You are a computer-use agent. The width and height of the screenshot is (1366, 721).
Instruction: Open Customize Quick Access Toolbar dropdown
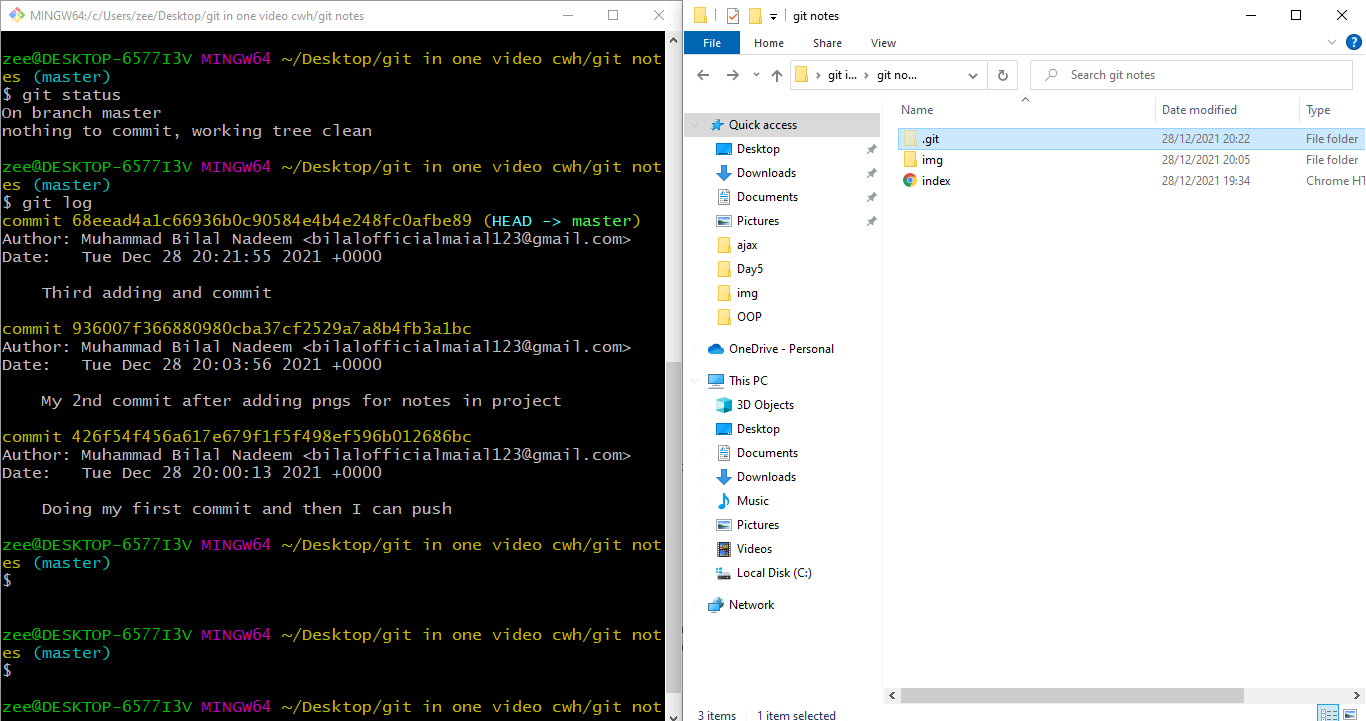coord(774,17)
